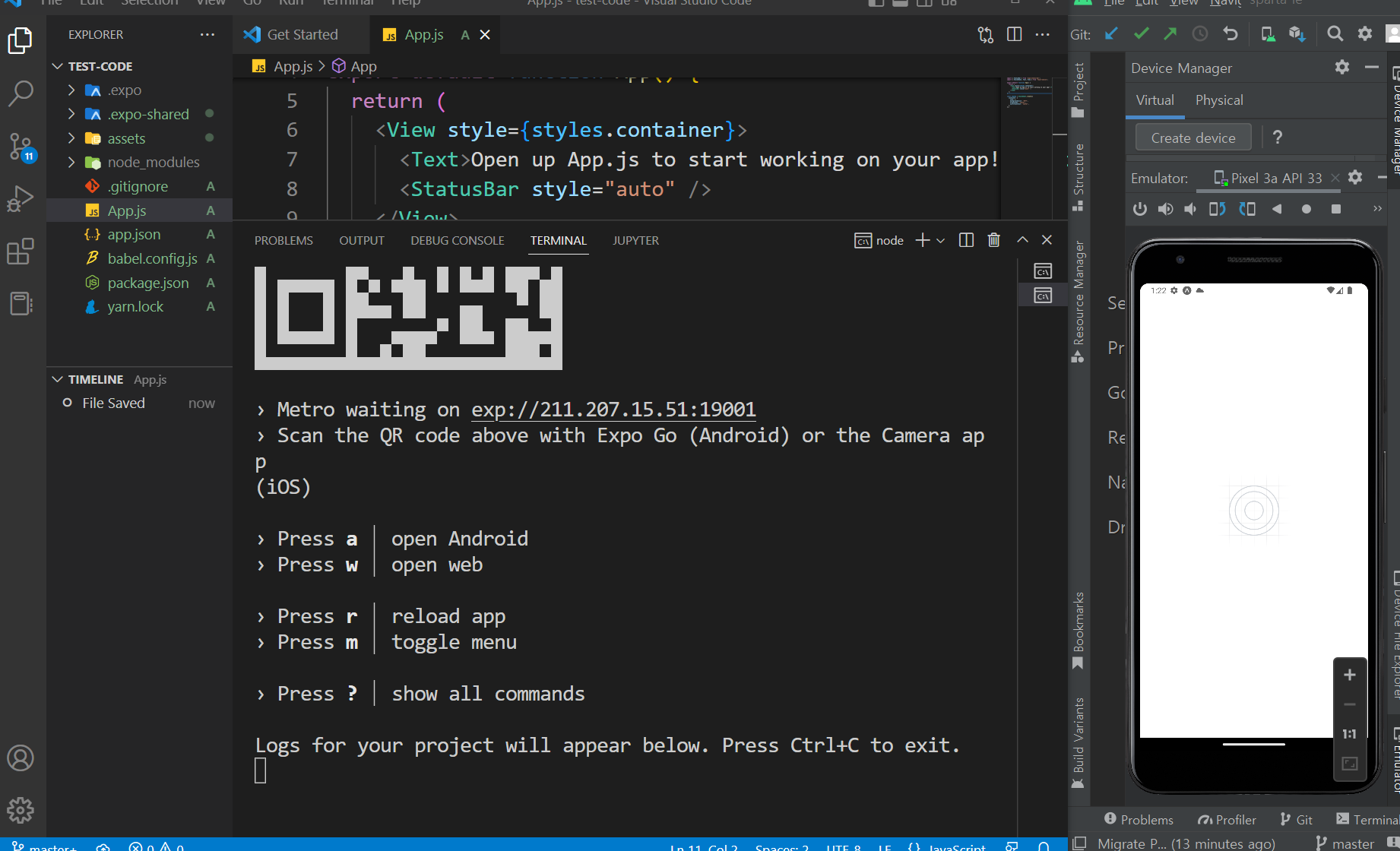Switch to the JUPYTER panel tab
The width and height of the screenshot is (1400, 851).
coord(636,240)
